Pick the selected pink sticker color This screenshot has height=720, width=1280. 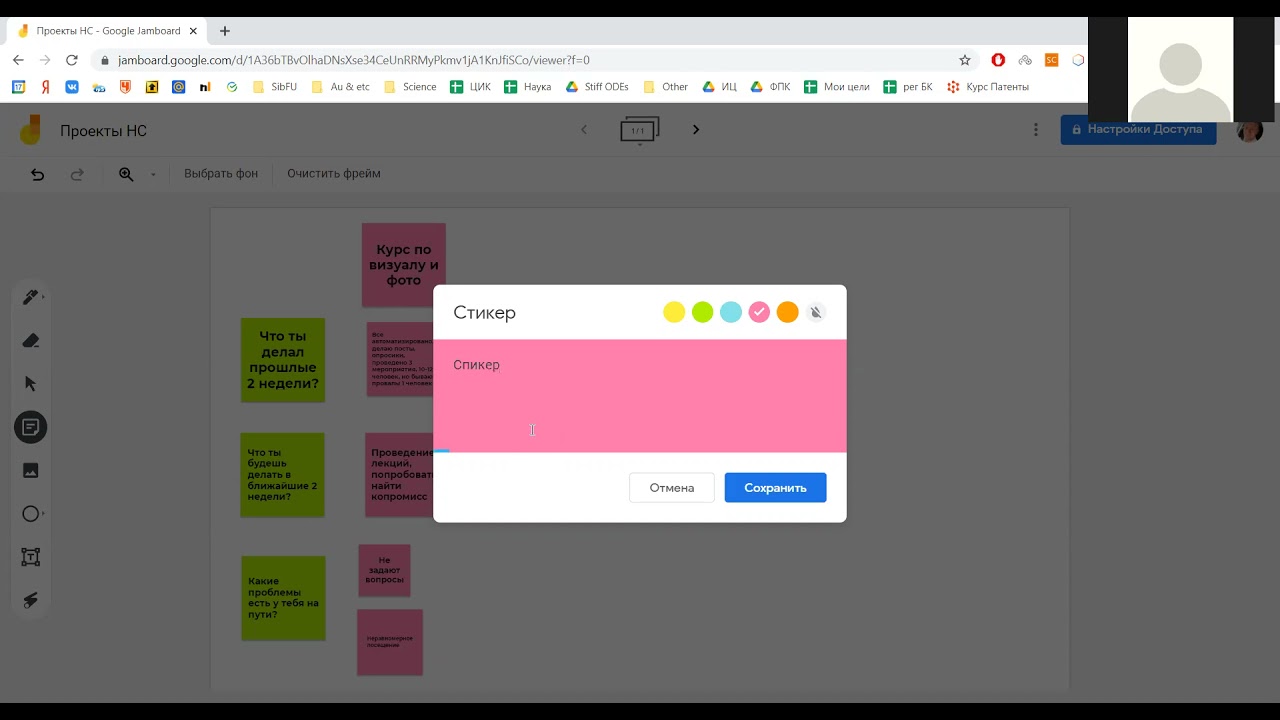coord(759,313)
